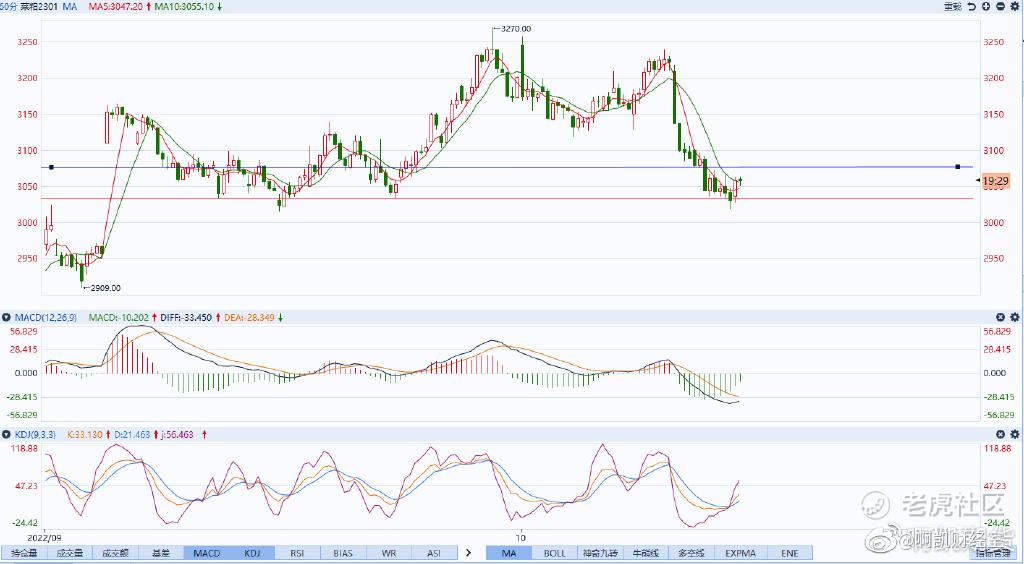This screenshot has height=564, width=1024.
Task: Click the KDJ(9,3,3) parameter label
Action: tap(35, 434)
